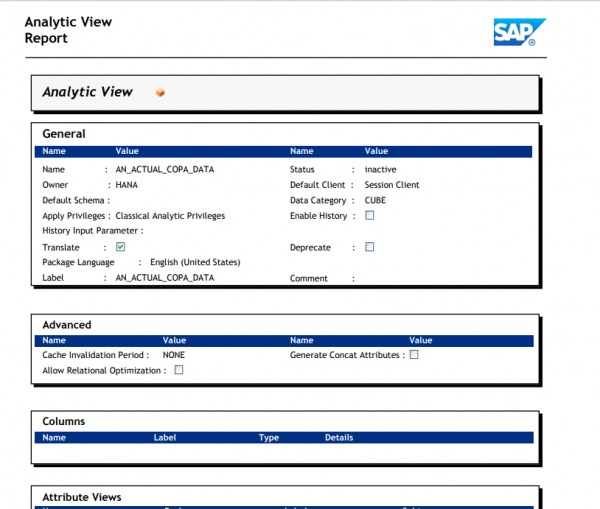The height and width of the screenshot is (509, 600).
Task: Click the orange cube icon beside Analytic View
Action: [160, 93]
